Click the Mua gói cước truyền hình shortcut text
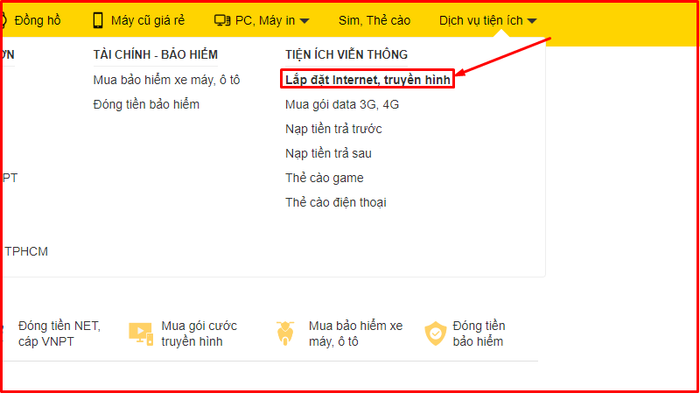700x394 pixels. point(199,334)
